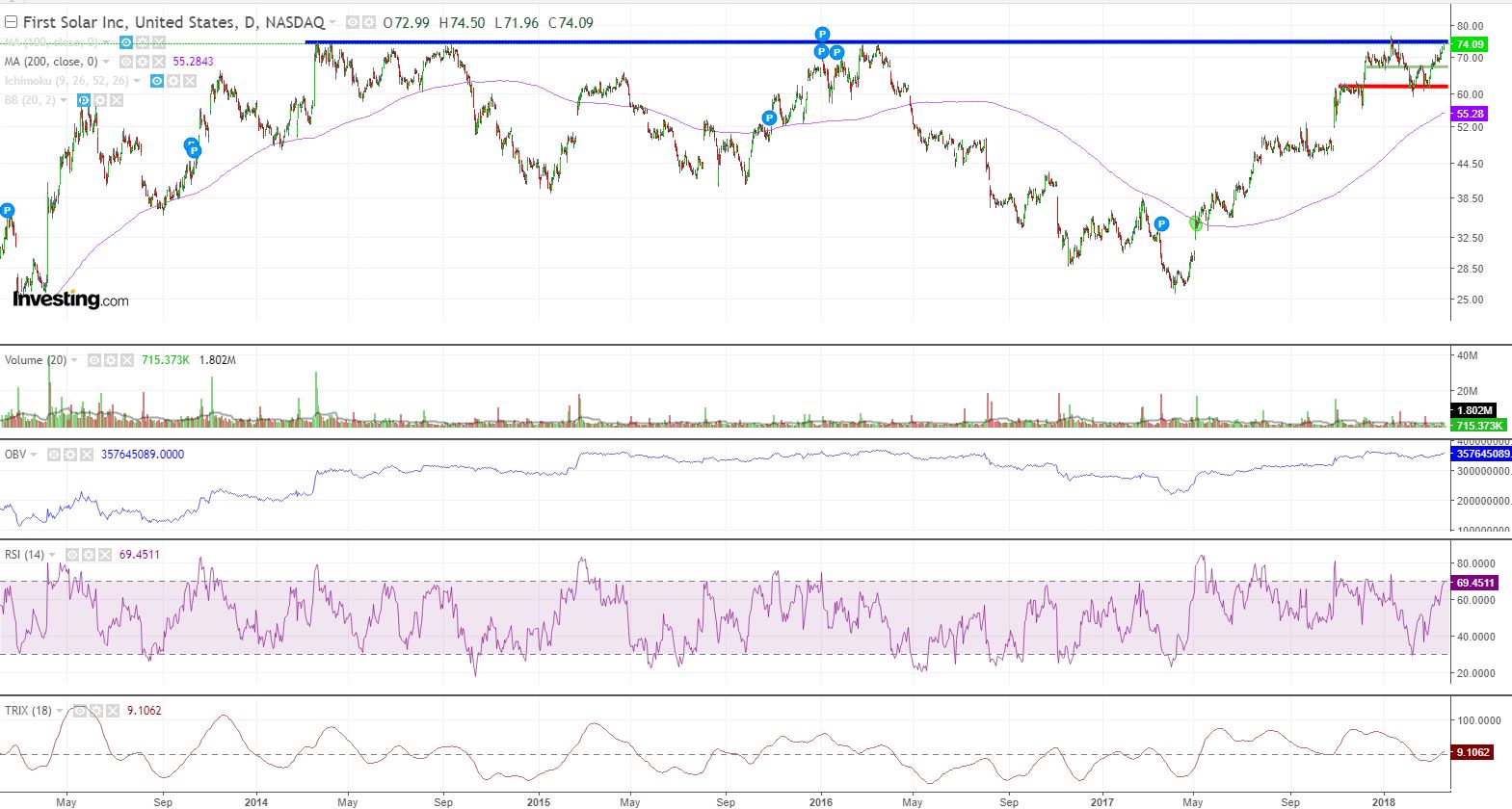Select the MA (200, close, 0) legend label
The image size is (1512, 809).
(x=51, y=62)
